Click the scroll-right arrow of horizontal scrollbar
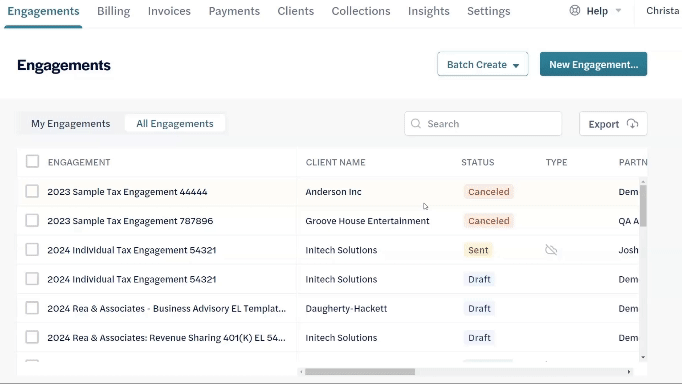Screen dimensions: 682x384 (629, 372)
